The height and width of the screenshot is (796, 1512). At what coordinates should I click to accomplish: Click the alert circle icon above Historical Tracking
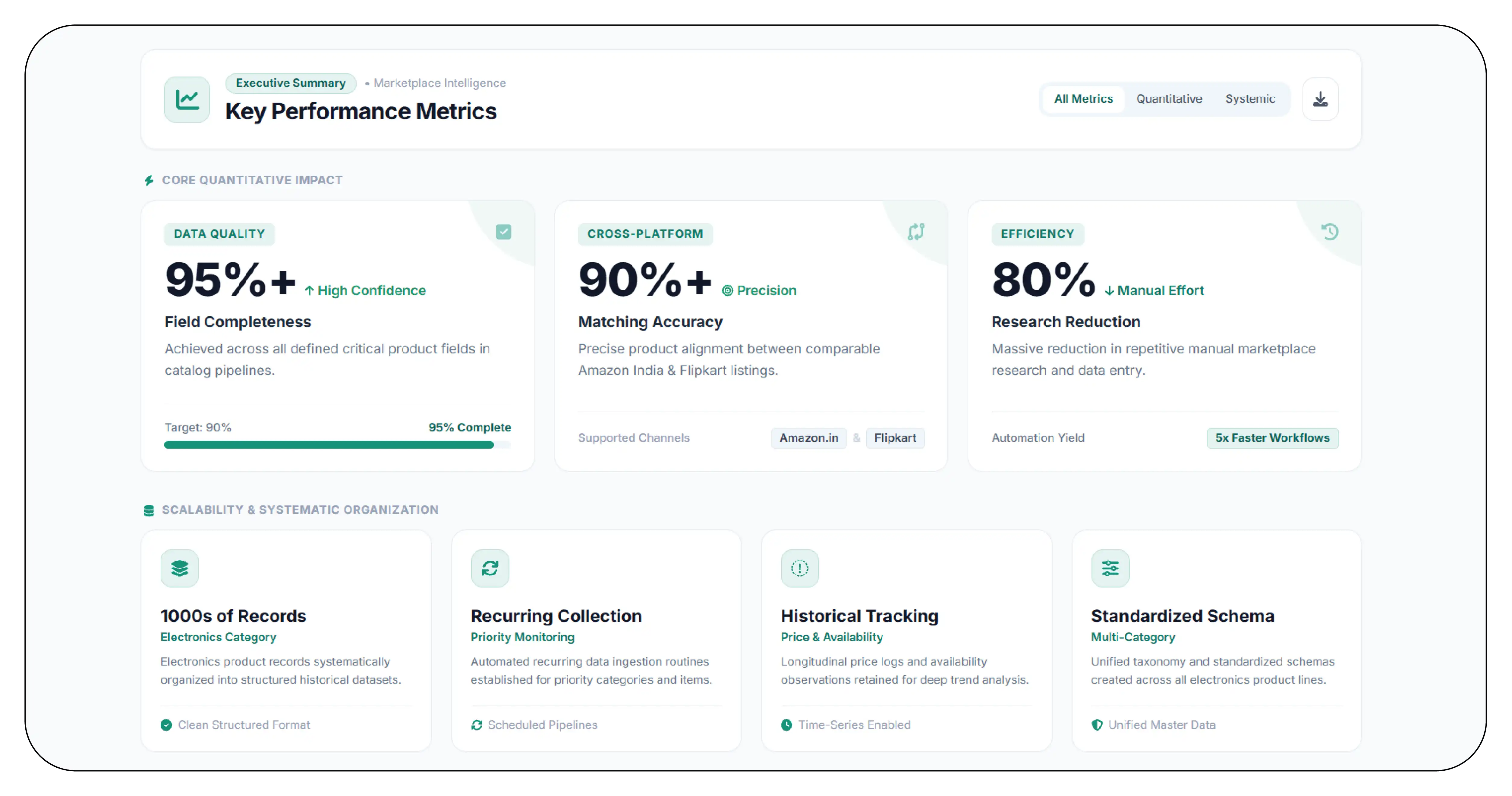tap(799, 568)
